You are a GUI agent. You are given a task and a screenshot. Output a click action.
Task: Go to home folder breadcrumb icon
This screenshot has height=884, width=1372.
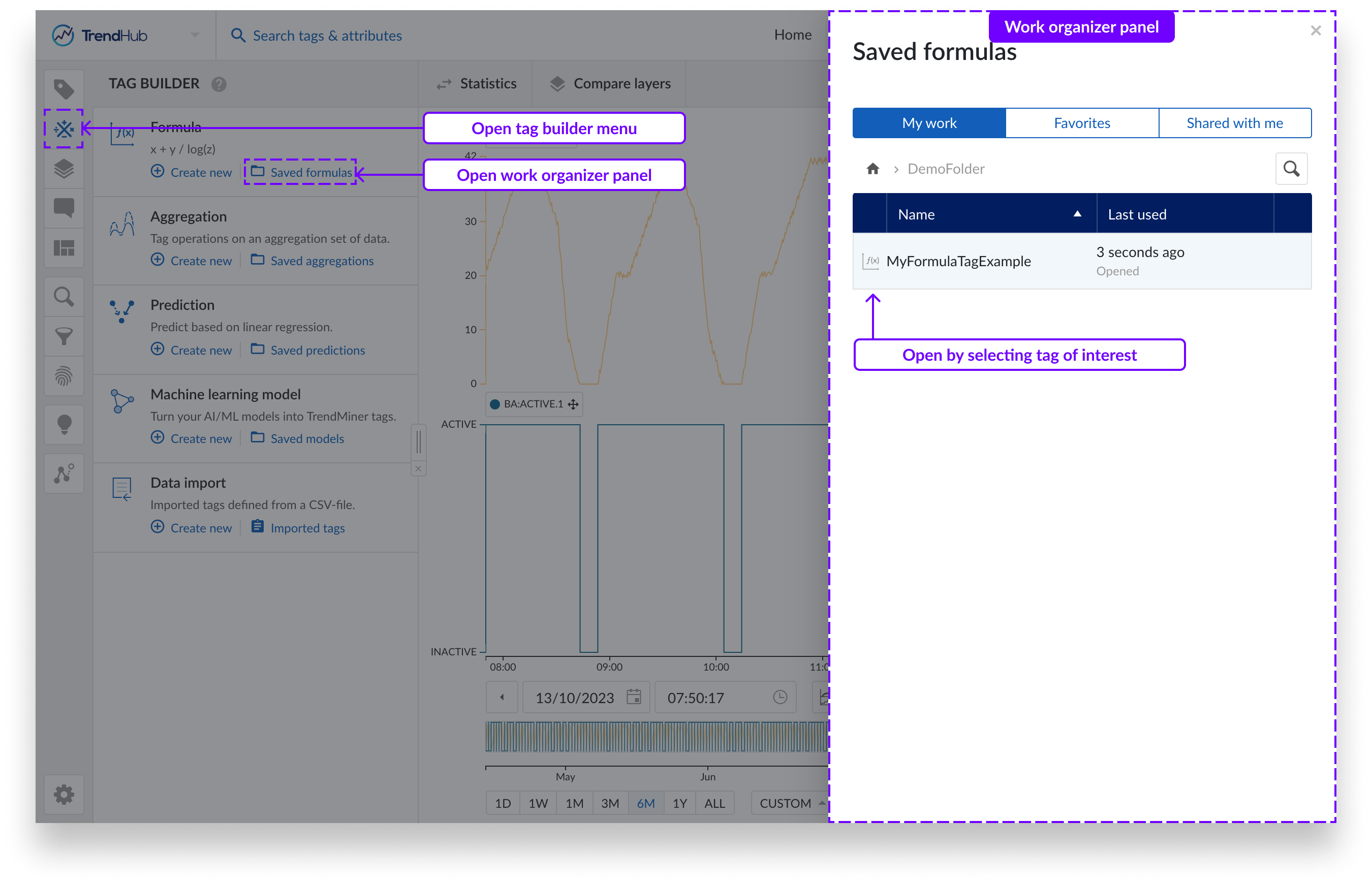pyautogui.click(x=872, y=169)
